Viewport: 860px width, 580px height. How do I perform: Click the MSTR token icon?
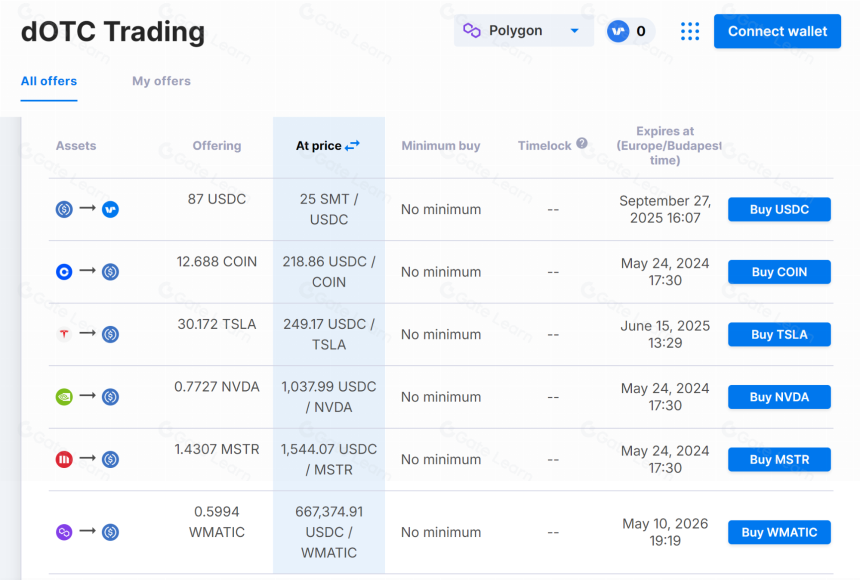click(x=64, y=459)
